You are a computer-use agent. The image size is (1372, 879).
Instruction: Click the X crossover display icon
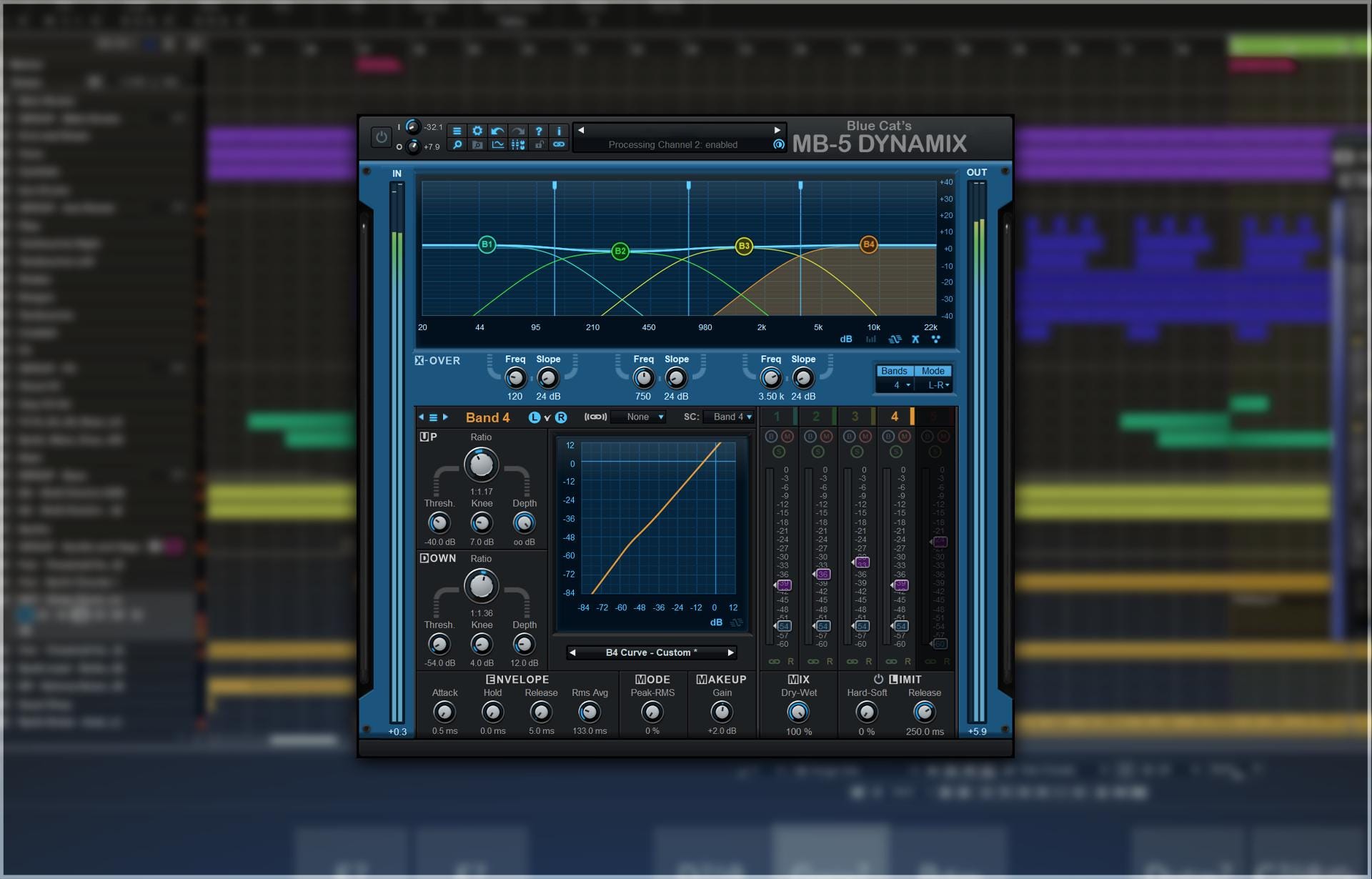point(915,339)
